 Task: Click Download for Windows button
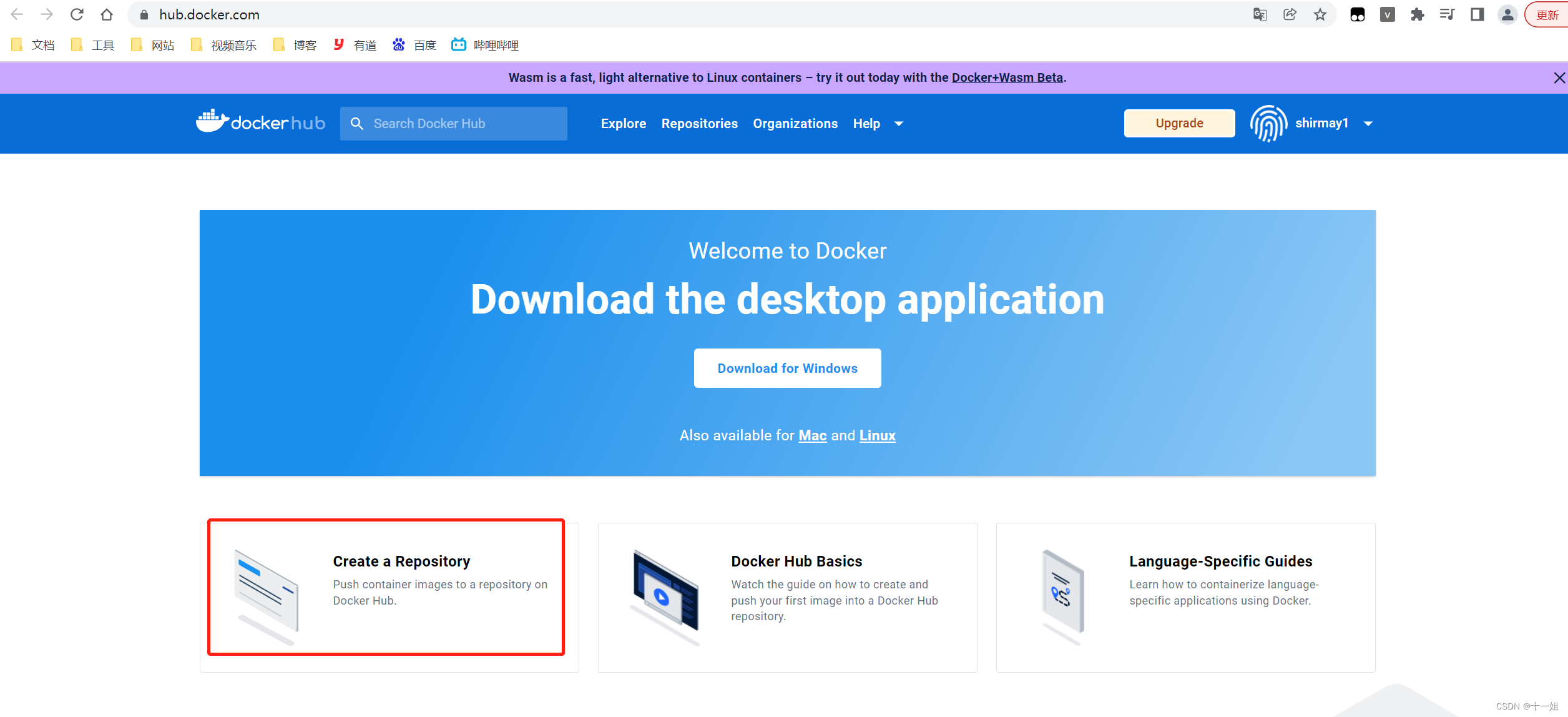pos(787,368)
